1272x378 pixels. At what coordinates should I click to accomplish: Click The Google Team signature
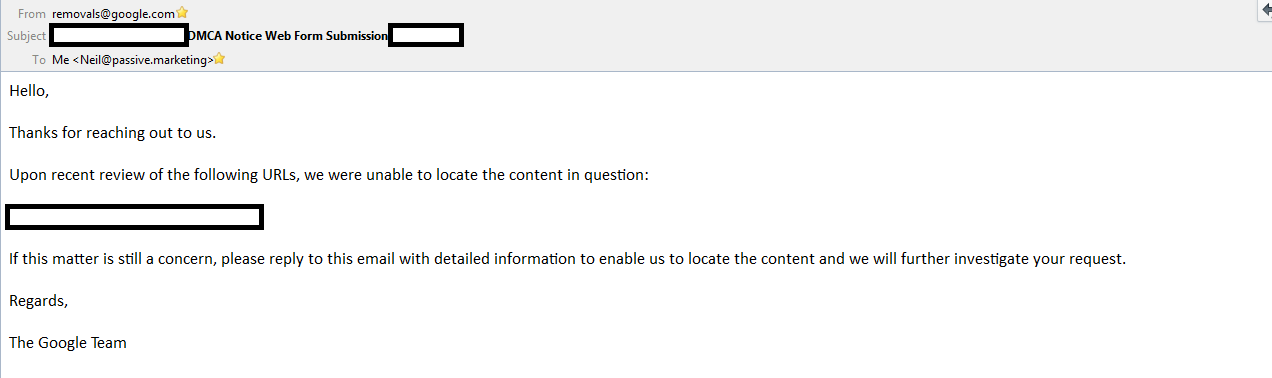(68, 343)
